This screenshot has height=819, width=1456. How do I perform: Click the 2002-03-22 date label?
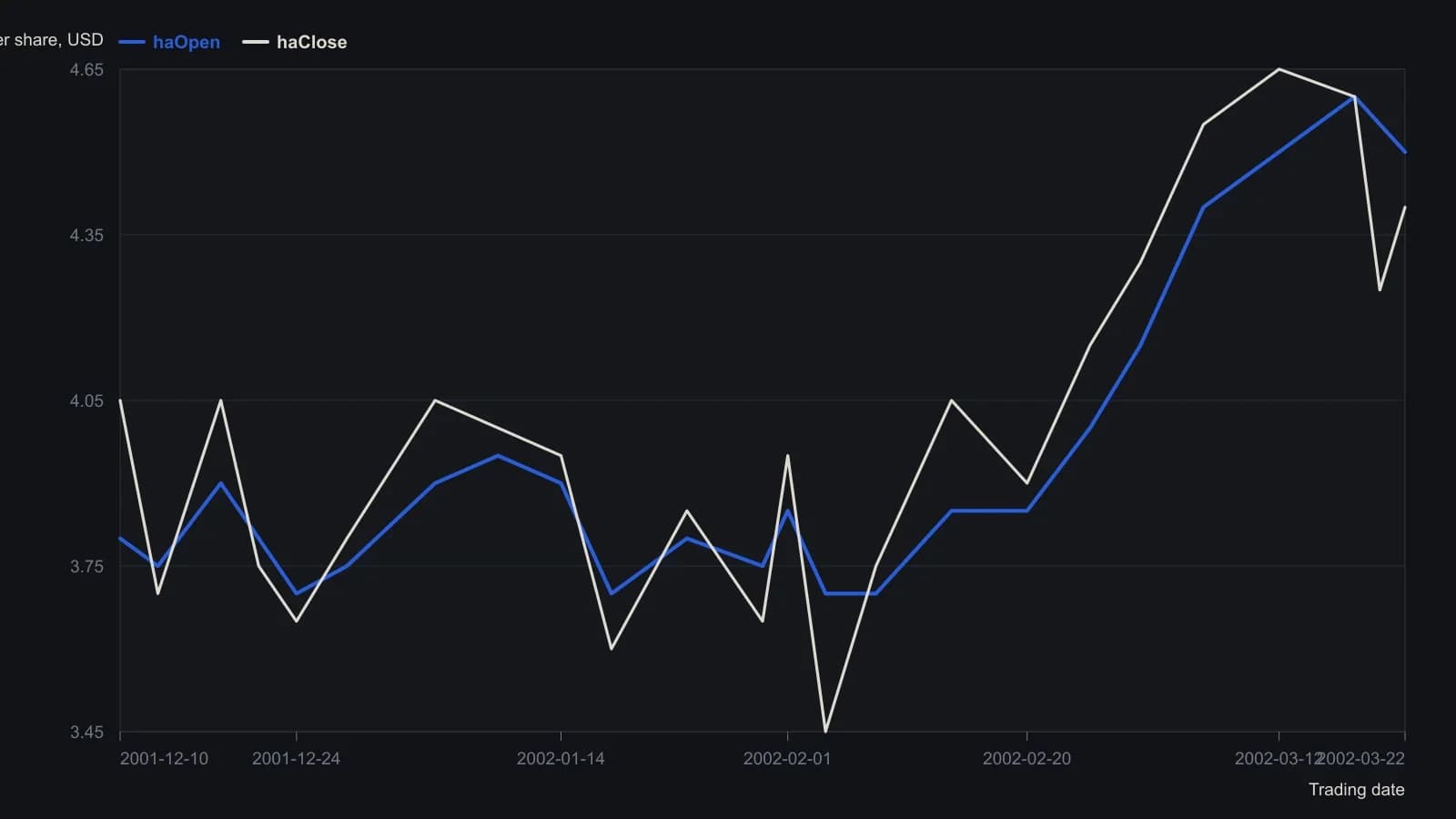(1362, 759)
